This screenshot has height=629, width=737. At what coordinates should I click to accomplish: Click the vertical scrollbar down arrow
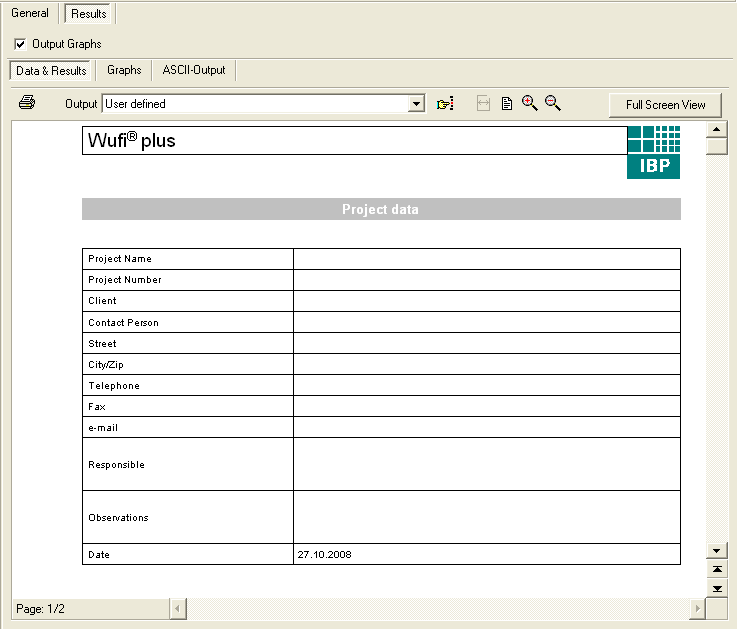tap(716, 550)
